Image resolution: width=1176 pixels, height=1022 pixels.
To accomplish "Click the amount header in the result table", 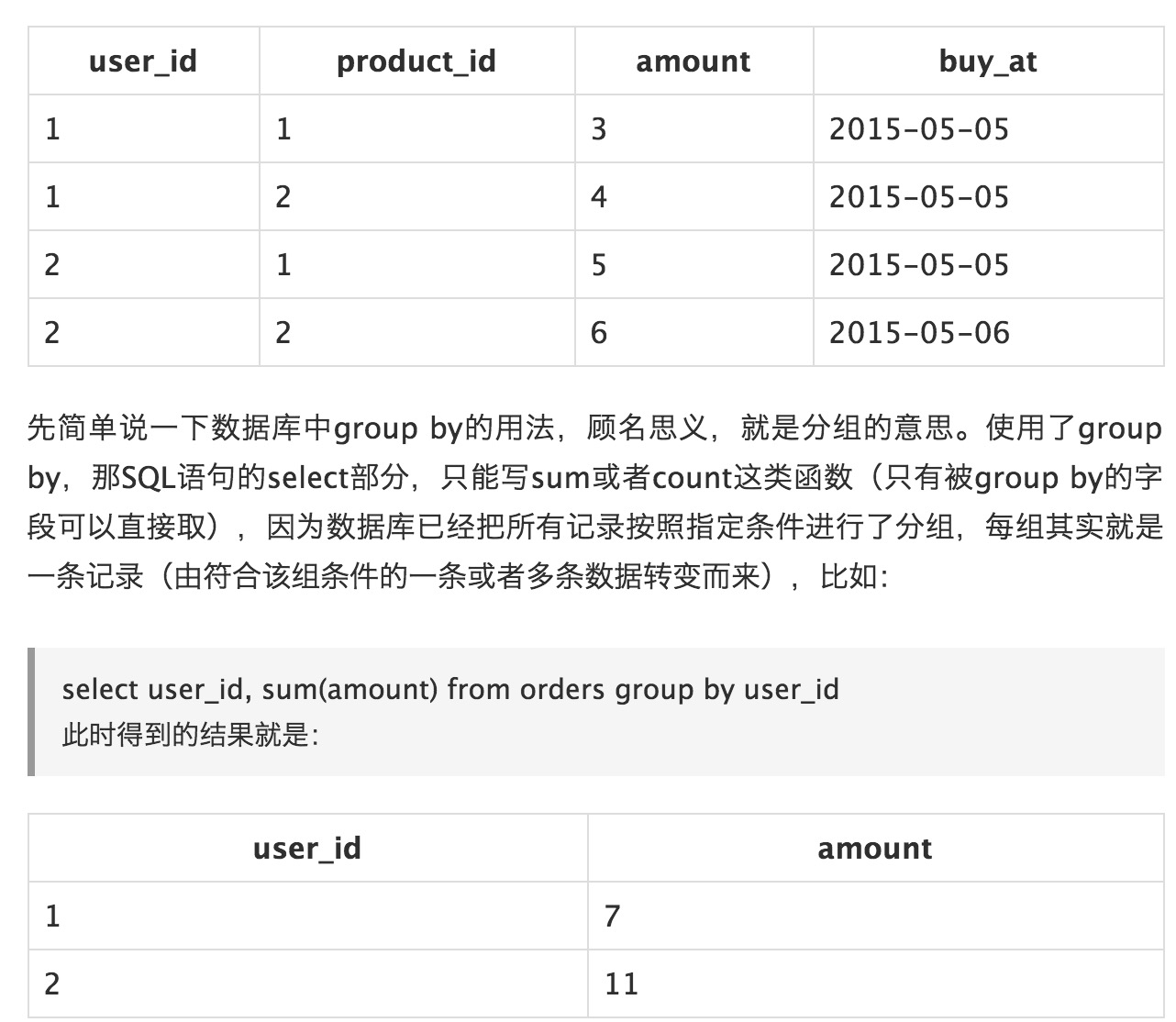I will 875,849.
